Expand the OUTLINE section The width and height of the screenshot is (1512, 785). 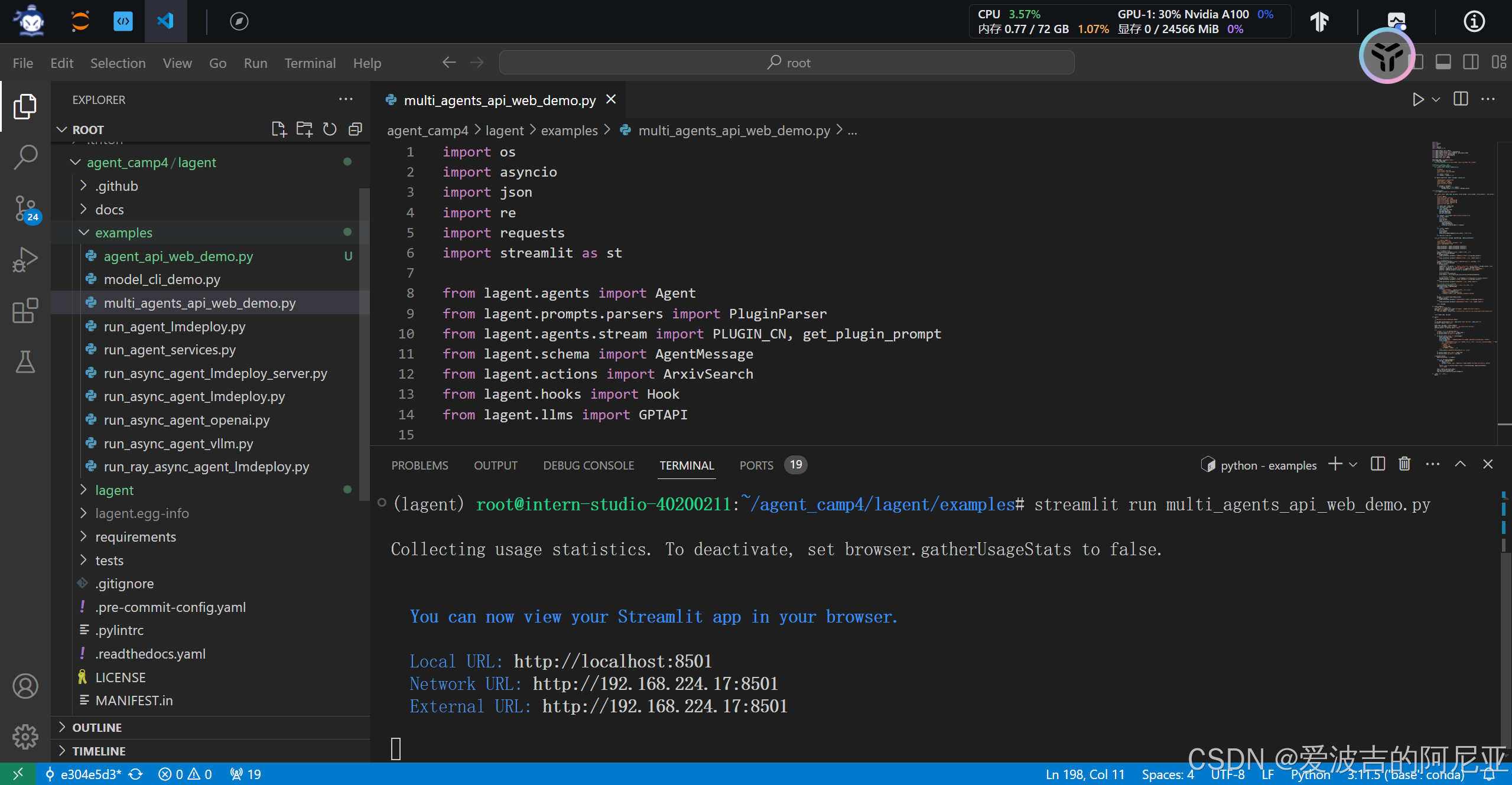tap(97, 728)
